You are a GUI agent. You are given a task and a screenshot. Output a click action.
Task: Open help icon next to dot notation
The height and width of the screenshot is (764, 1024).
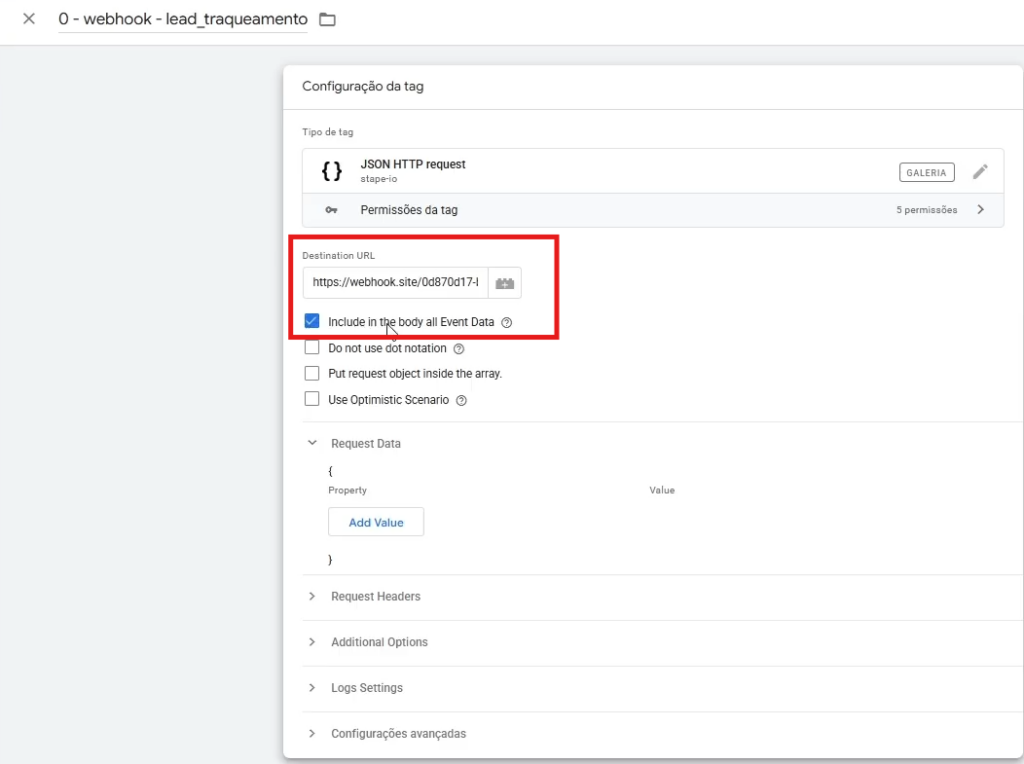[x=459, y=349]
